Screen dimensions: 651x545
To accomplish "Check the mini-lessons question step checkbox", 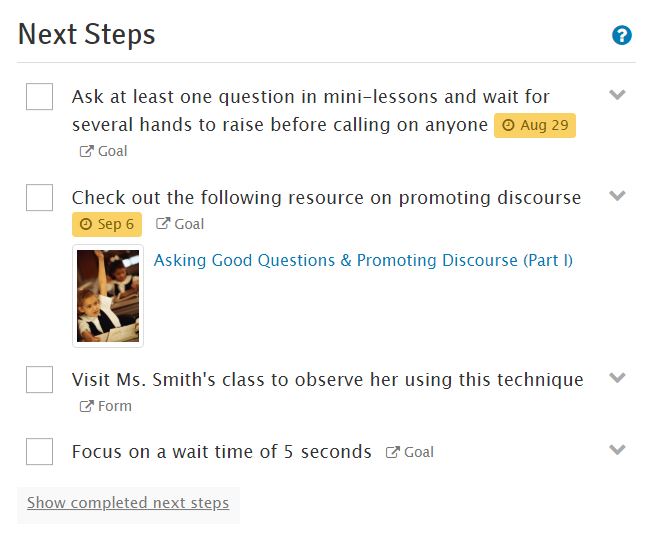I will (39, 96).
